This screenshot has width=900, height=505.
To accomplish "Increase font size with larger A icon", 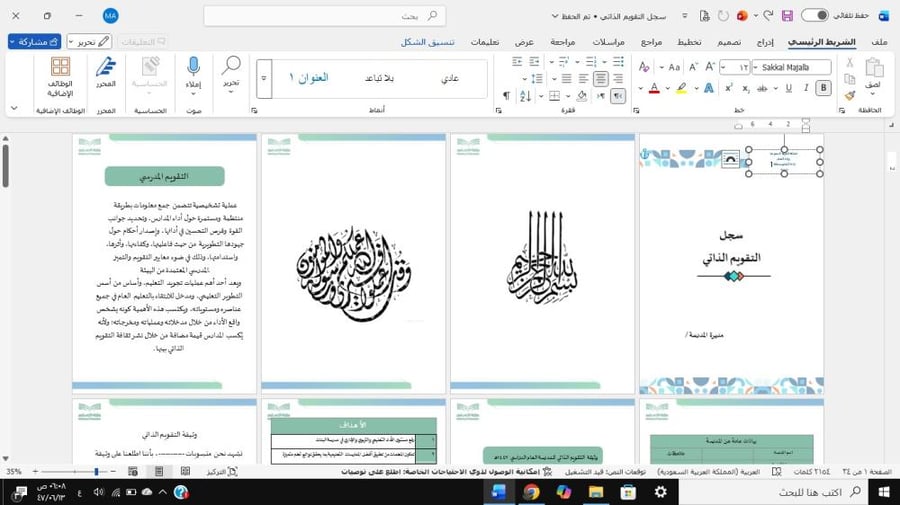I will [x=710, y=67].
